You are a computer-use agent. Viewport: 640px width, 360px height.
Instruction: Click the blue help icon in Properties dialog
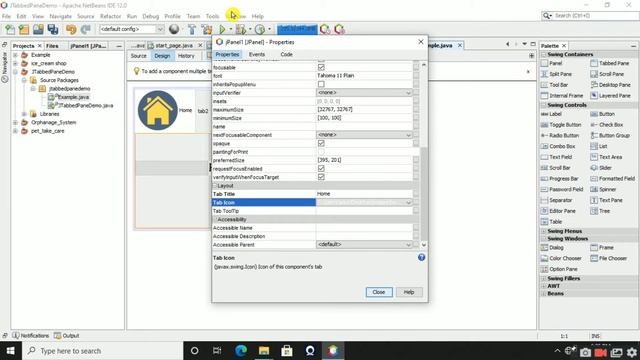422,257
